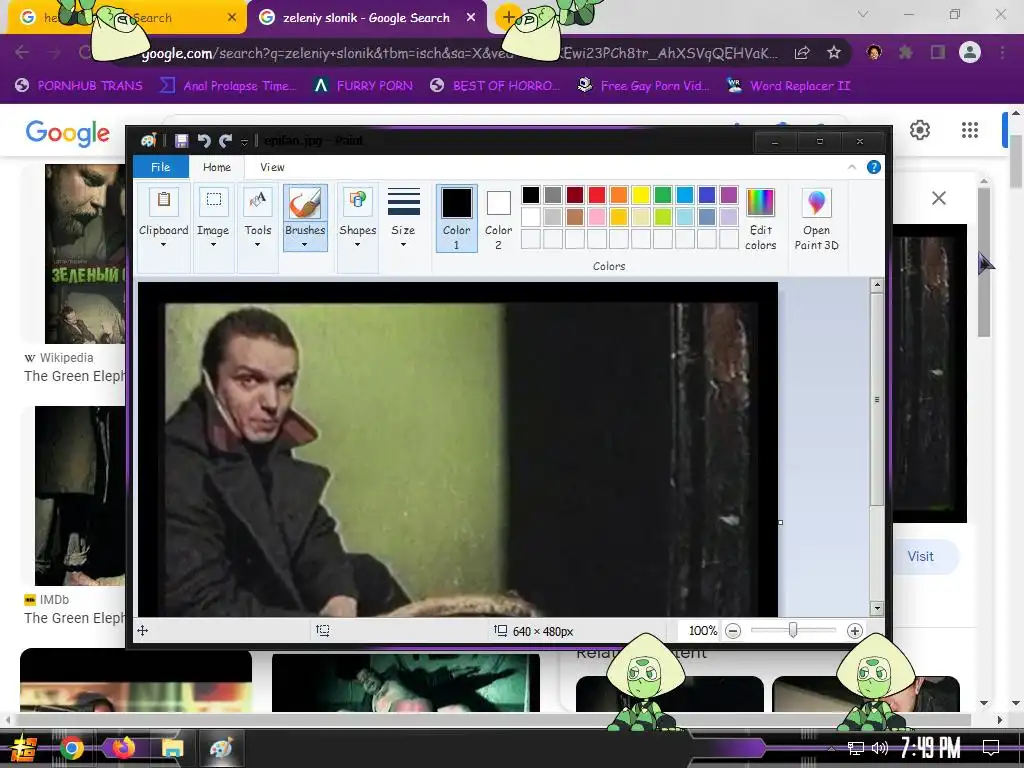This screenshot has height=768, width=1024.
Task: Open Chrome profile avatar icon
Action: click(970, 52)
